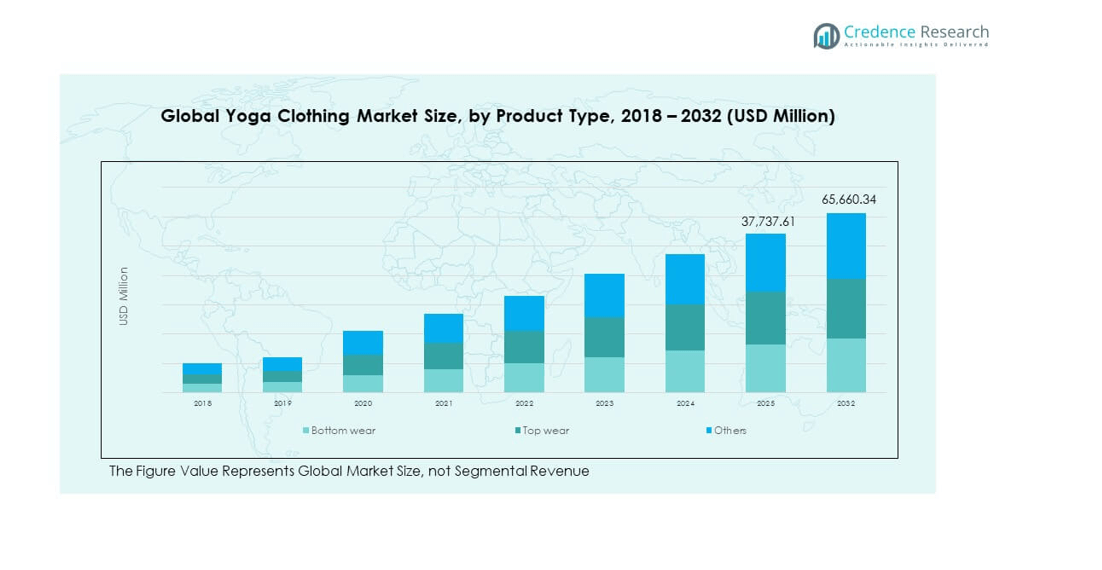Screen dimensions: 1102x570
Task: Click the Others segment of the 2020 bar
Action: 363,342
